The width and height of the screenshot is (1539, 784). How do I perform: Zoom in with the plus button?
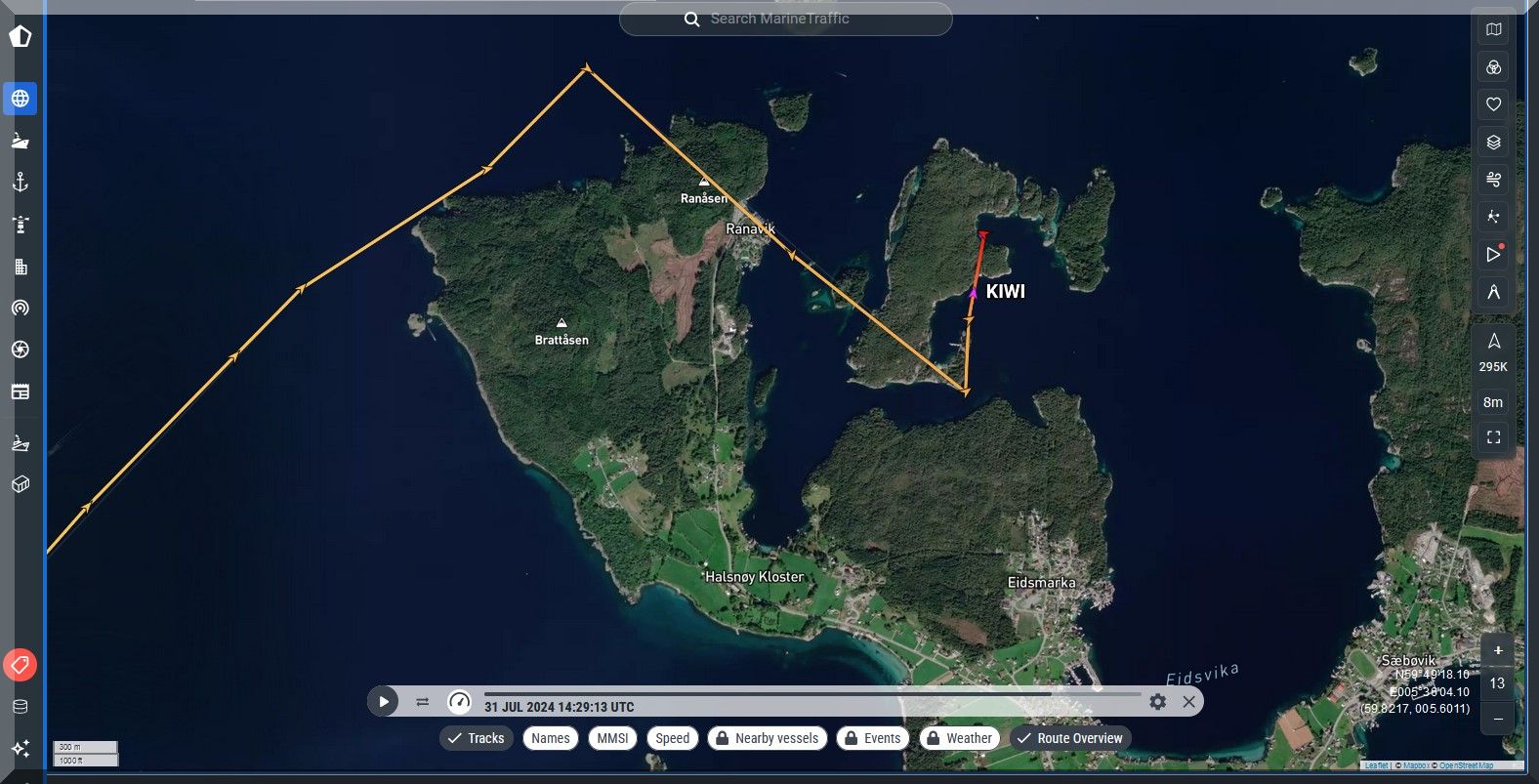[1497, 650]
